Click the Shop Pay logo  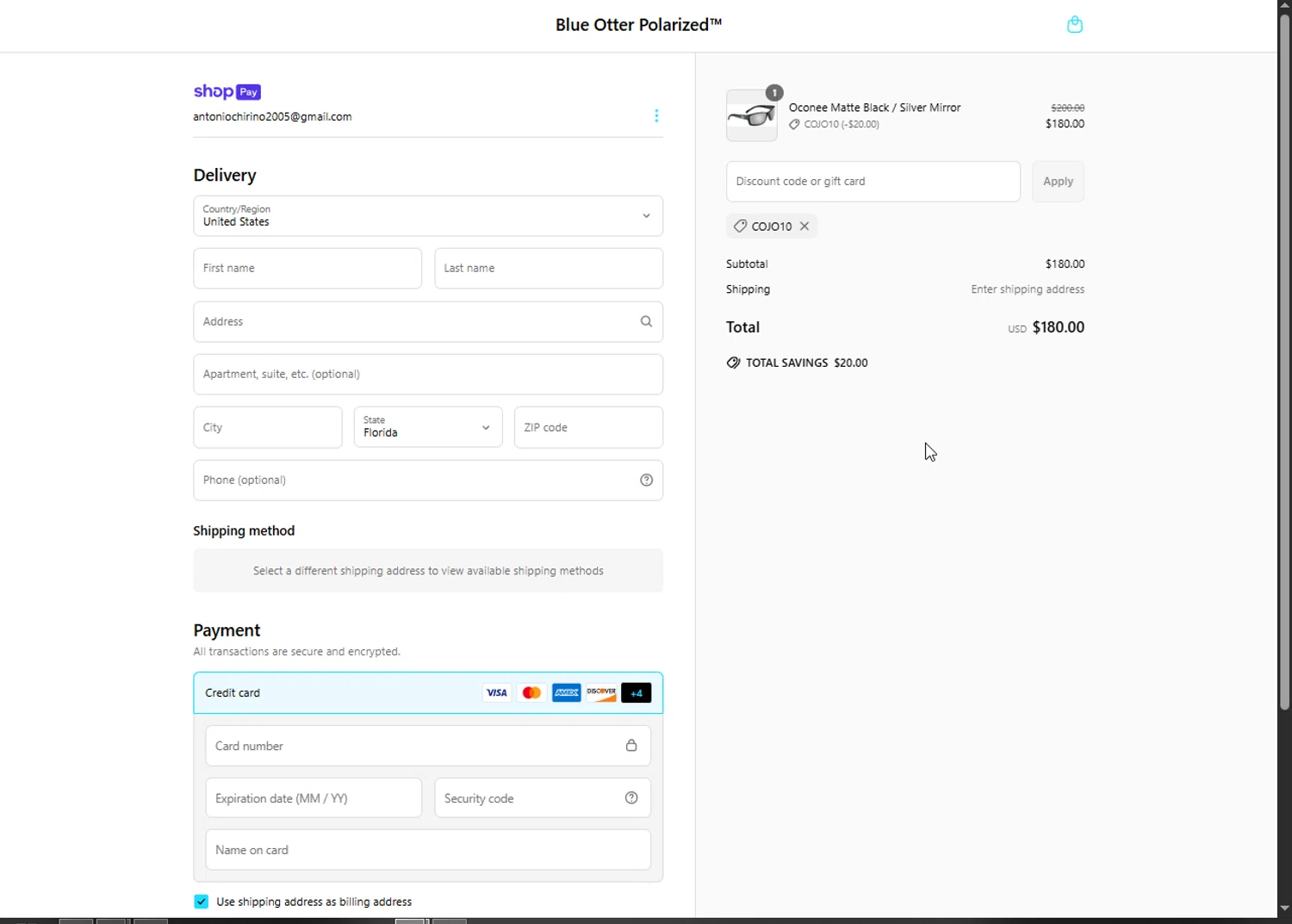[227, 91]
